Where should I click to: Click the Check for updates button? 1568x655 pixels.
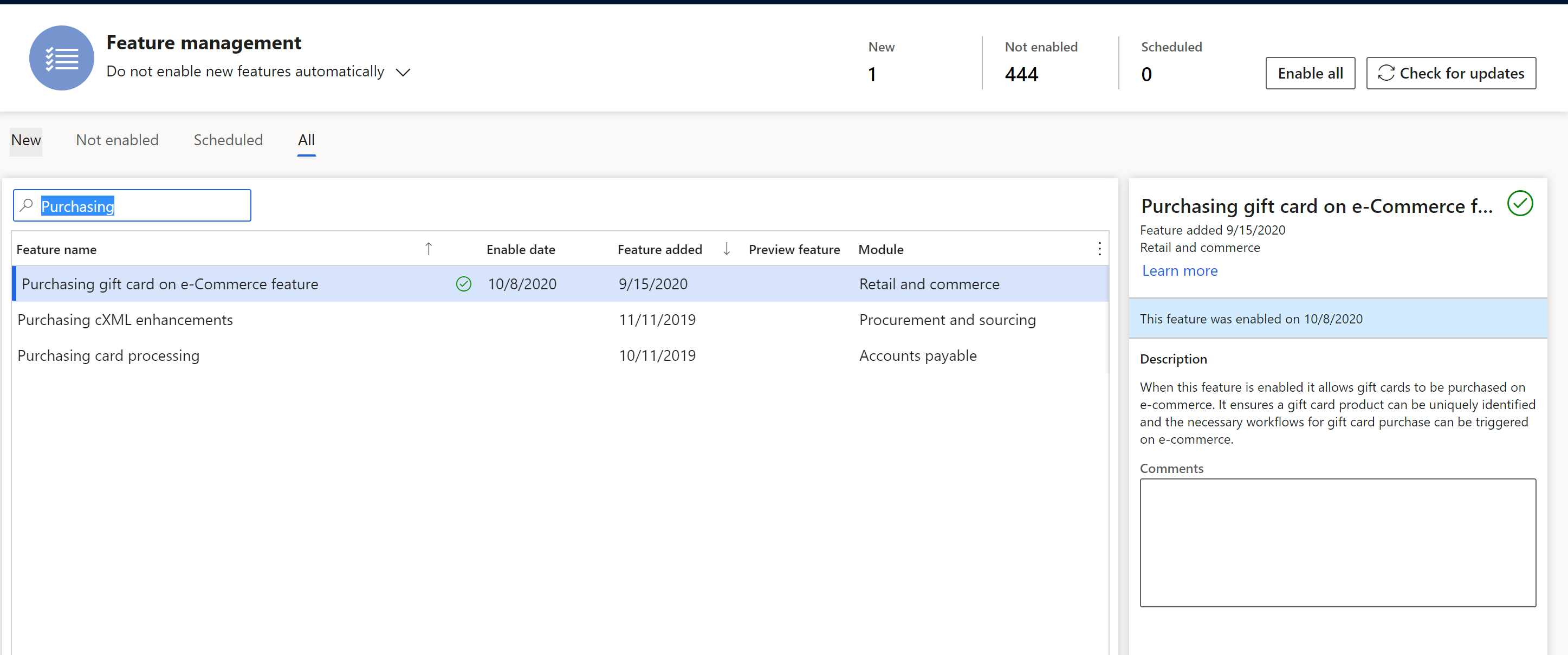(x=1451, y=73)
